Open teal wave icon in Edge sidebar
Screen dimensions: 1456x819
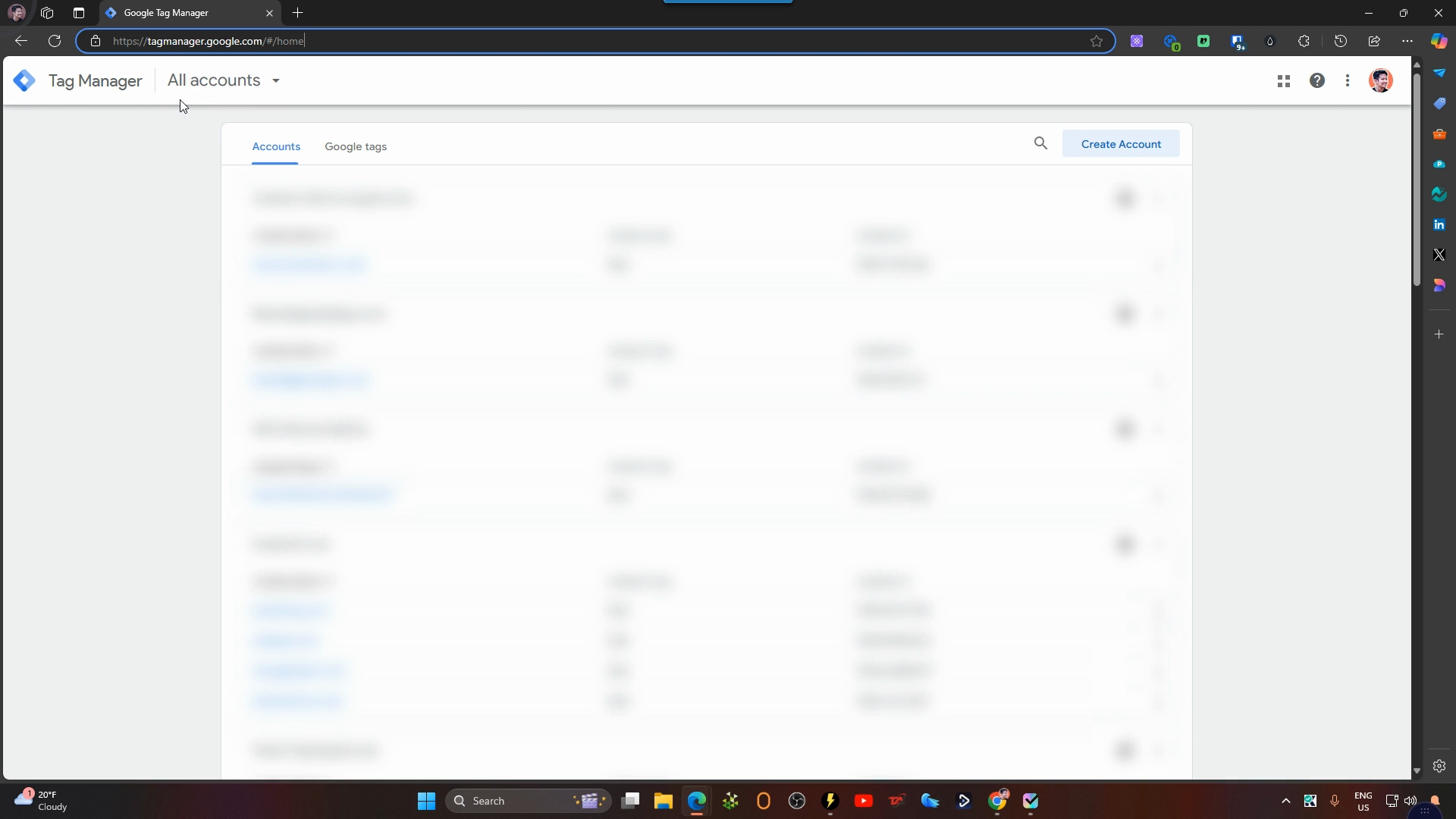point(1439,194)
